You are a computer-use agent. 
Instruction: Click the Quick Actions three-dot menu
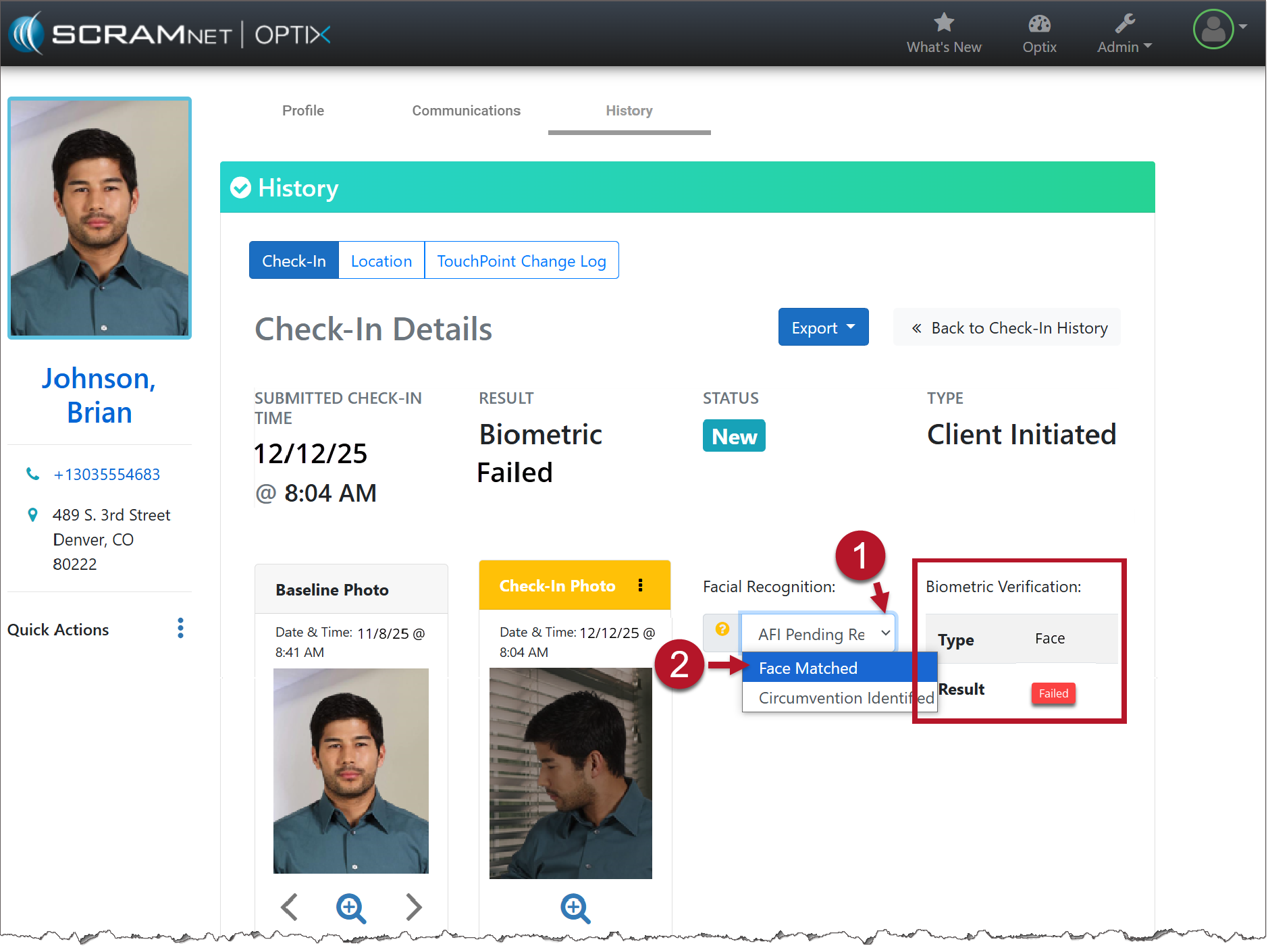[x=180, y=628]
